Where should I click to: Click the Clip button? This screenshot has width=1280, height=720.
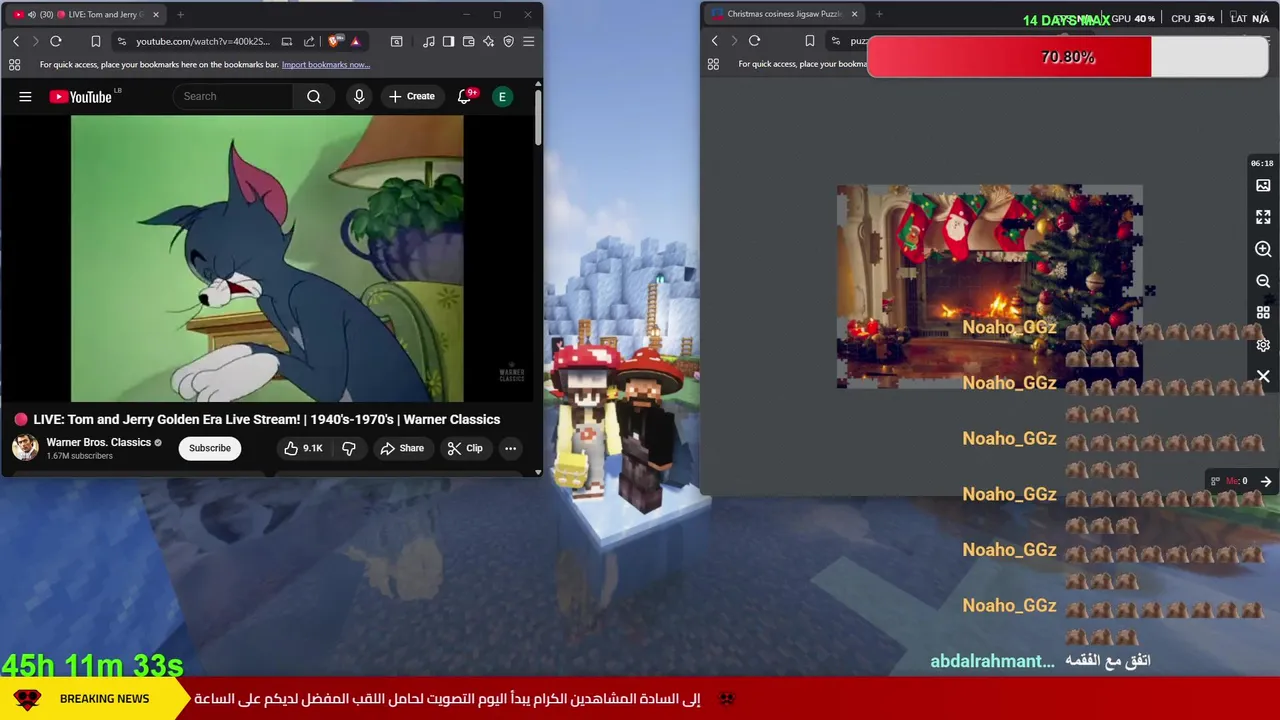click(465, 448)
